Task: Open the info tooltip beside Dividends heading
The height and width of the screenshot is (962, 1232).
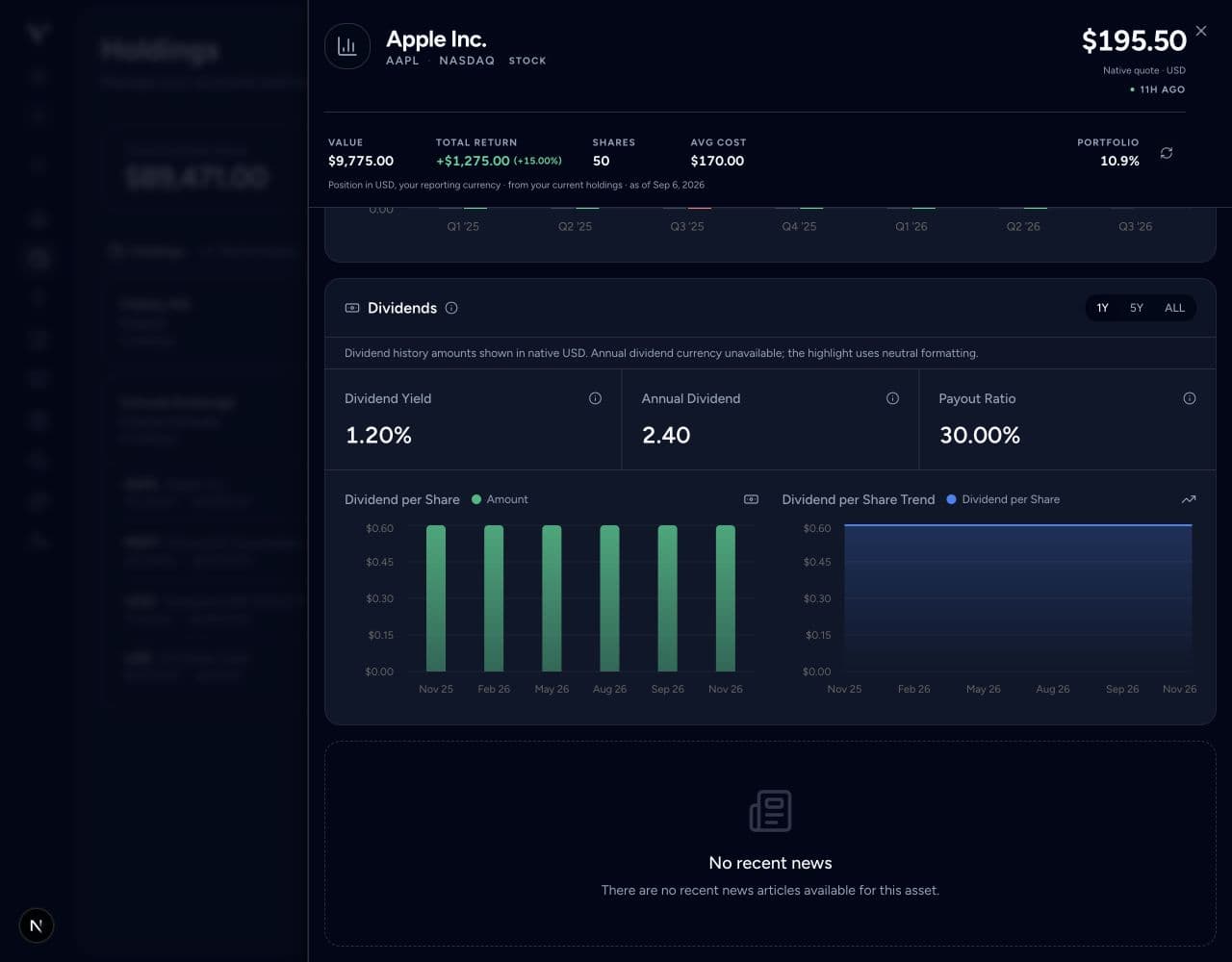Action: pyautogui.click(x=451, y=308)
